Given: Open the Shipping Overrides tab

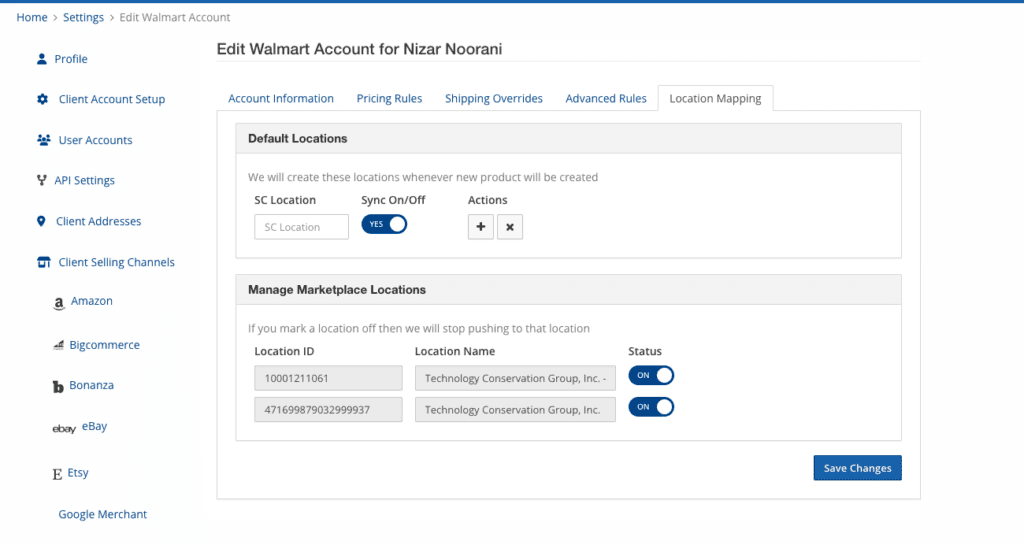Looking at the screenshot, I should pyautogui.click(x=493, y=99).
